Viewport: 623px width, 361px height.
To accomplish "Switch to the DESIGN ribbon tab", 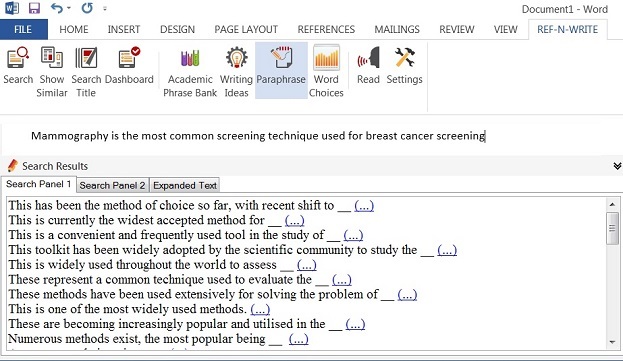I will [x=177, y=29].
